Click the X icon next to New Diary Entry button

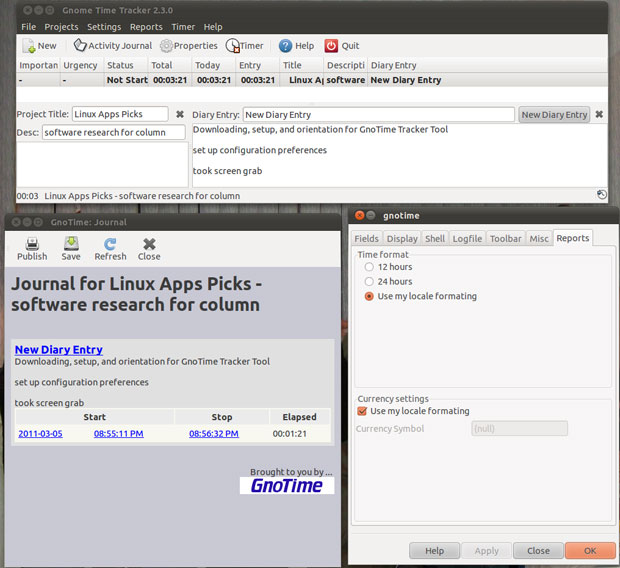point(599,114)
